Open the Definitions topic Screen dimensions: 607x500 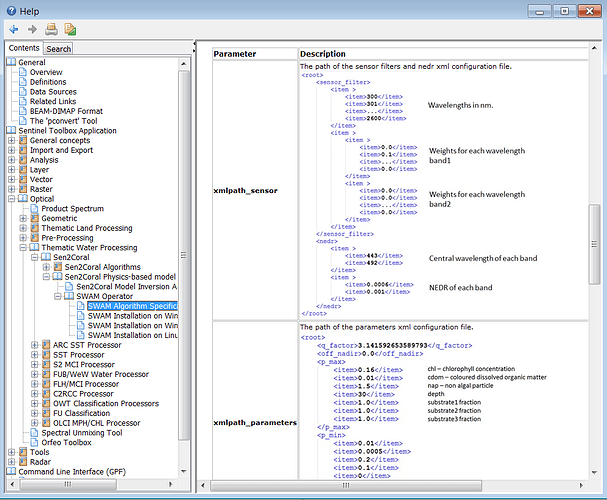(48, 82)
